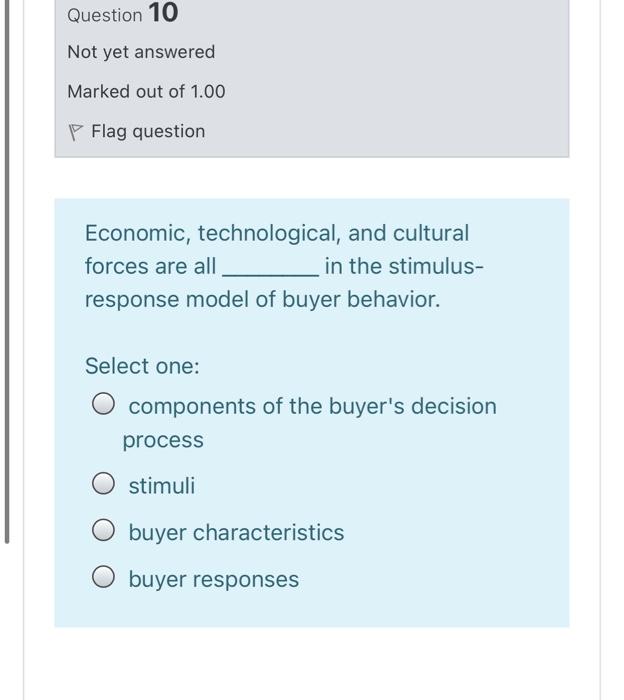Choose the "buyer characteristics" radio button
The height and width of the screenshot is (700, 624).
103,532
